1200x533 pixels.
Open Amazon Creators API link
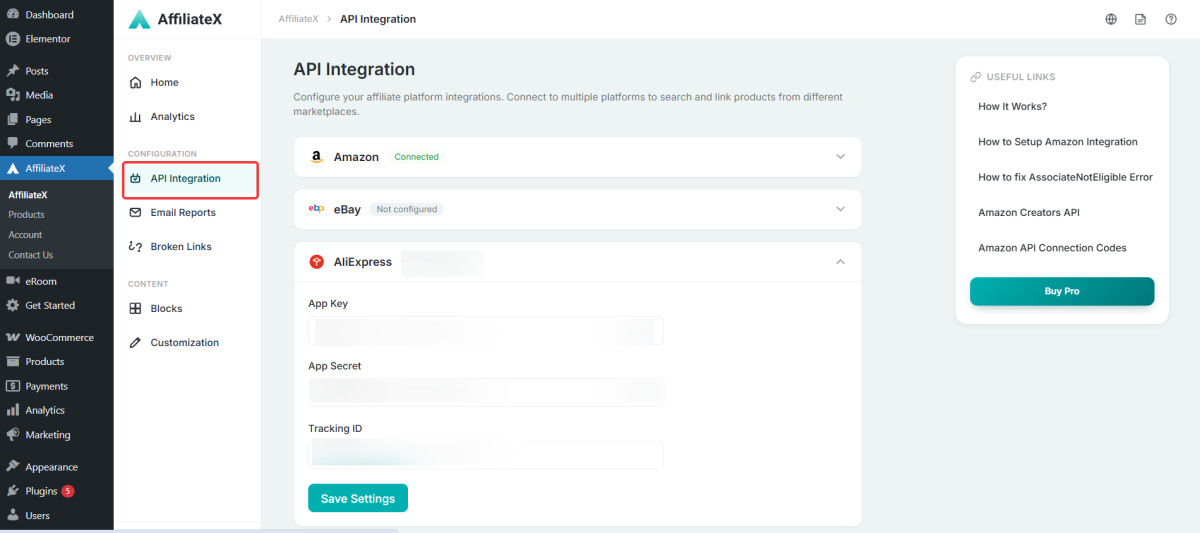(1029, 213)
